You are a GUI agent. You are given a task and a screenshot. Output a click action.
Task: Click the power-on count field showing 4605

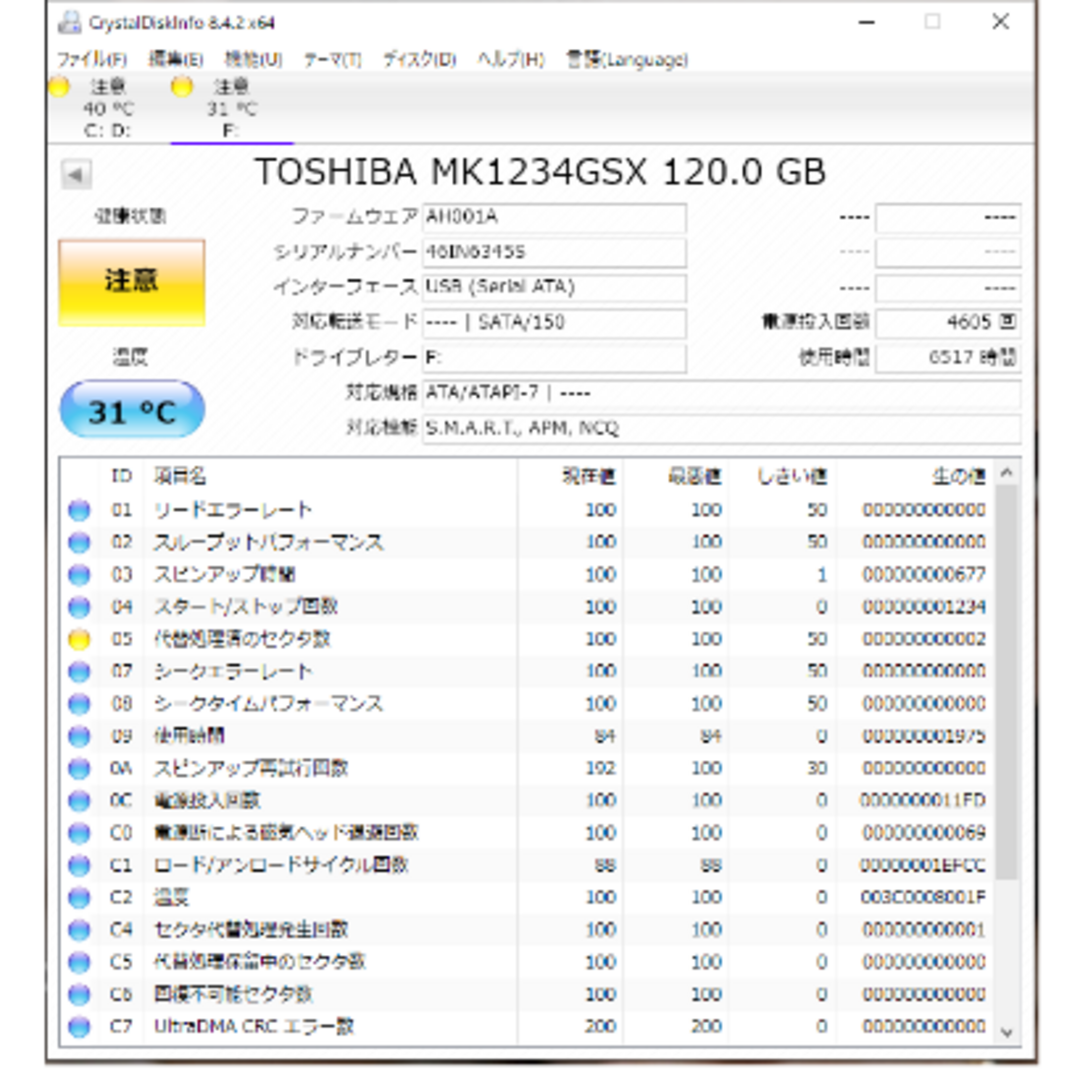[948, 322]
